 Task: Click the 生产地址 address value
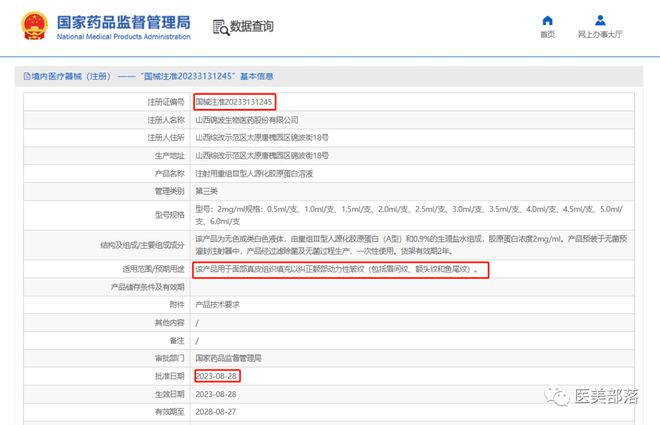tap(262, 156)
